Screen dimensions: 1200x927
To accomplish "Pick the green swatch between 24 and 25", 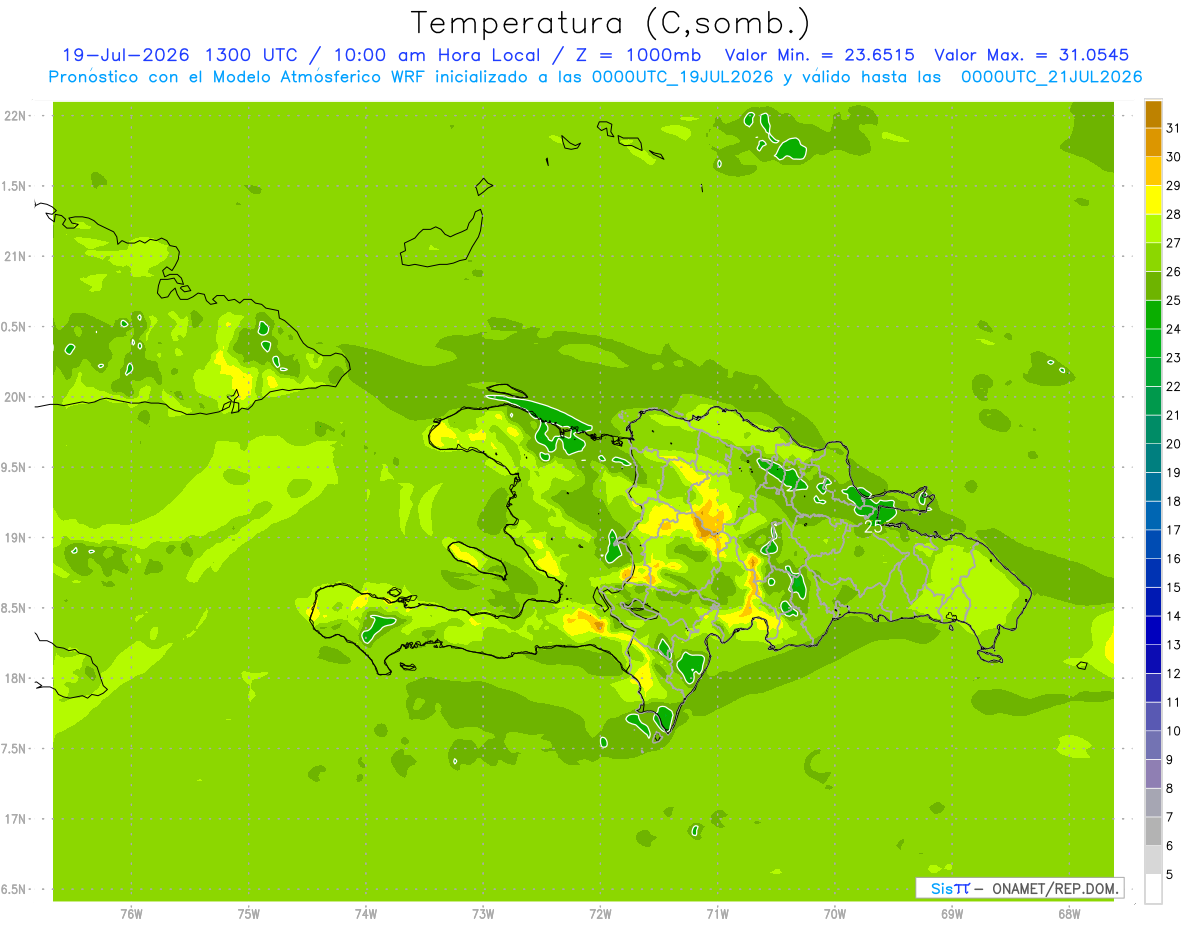I will [x=1153, y=315].
